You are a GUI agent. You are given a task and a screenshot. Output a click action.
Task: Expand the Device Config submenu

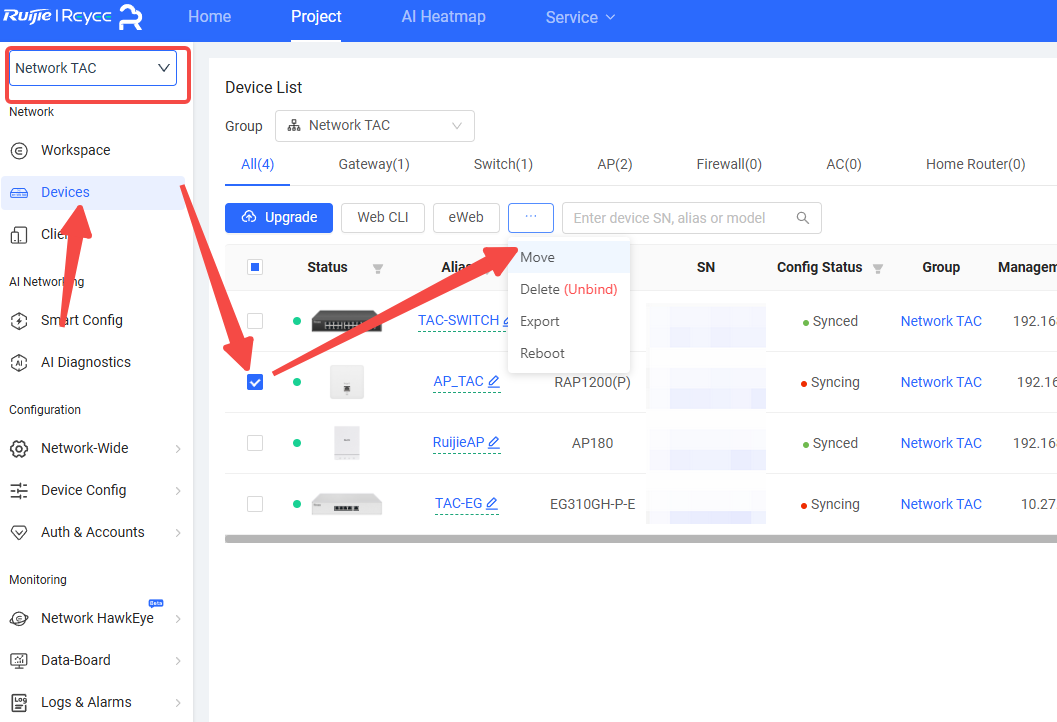[178, 491]
